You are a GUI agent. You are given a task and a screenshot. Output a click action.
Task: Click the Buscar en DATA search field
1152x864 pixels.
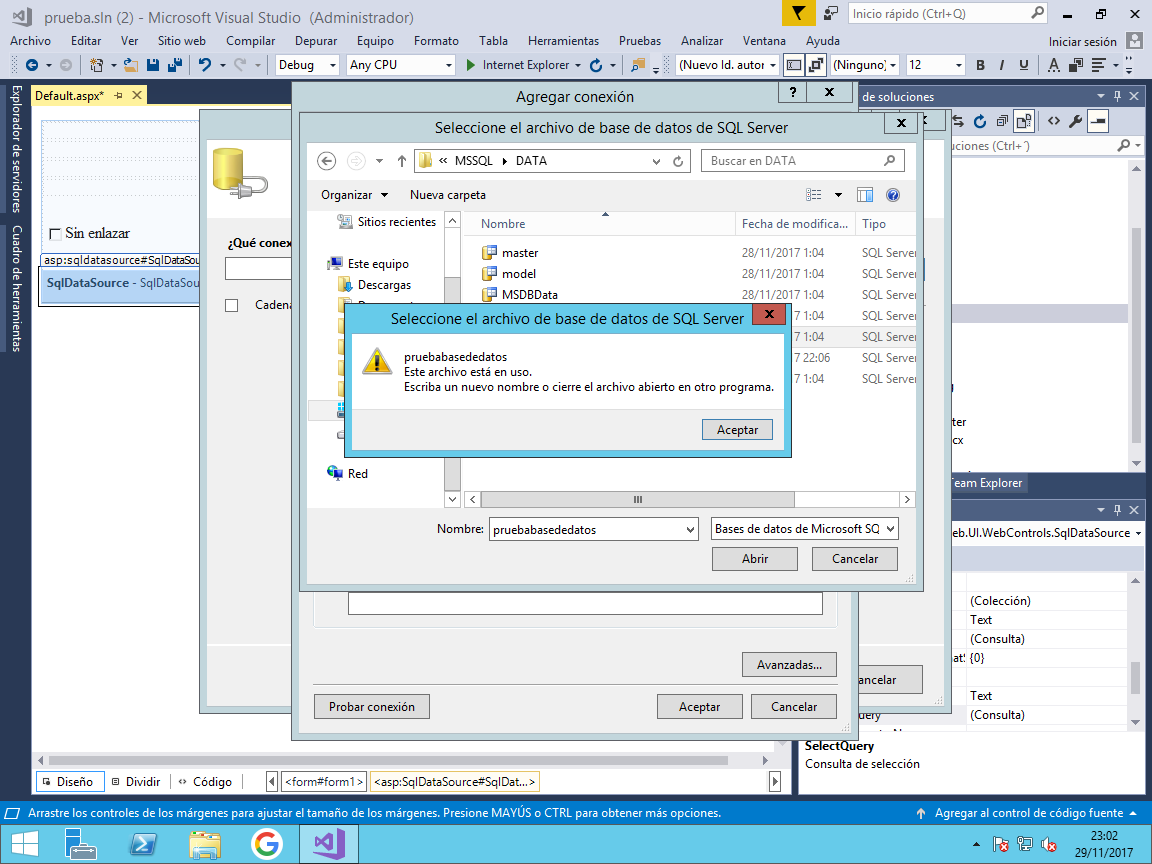802,161
